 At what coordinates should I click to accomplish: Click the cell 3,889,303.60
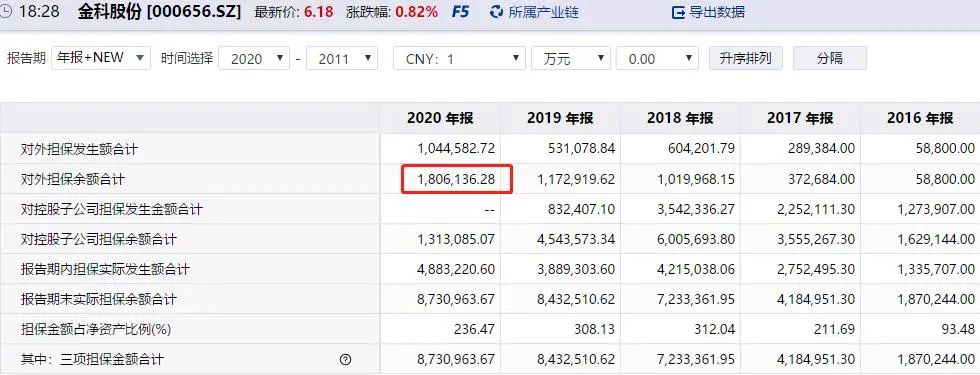pyautogui.click(x=576, y=269)
